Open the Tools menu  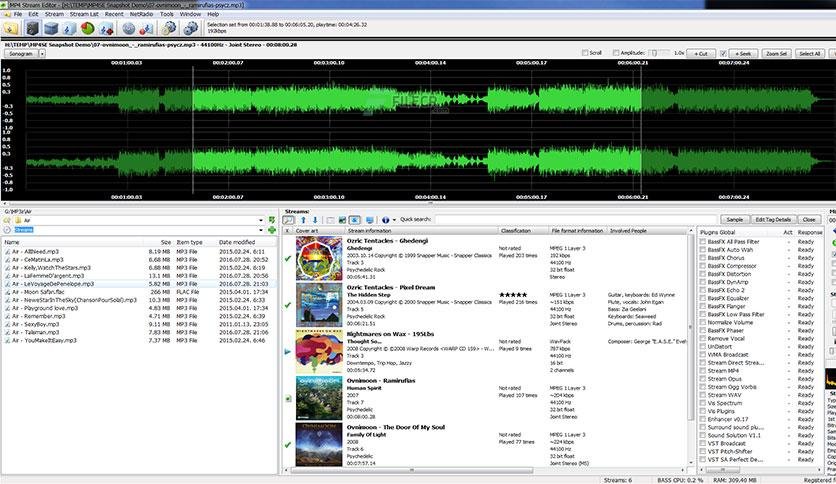[x=166, y=14]
